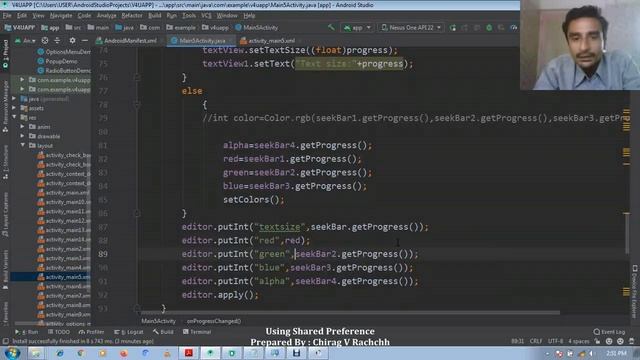Click the floppy disk taskbar icon
Screen dimensions: 640x360
point(296,353)
